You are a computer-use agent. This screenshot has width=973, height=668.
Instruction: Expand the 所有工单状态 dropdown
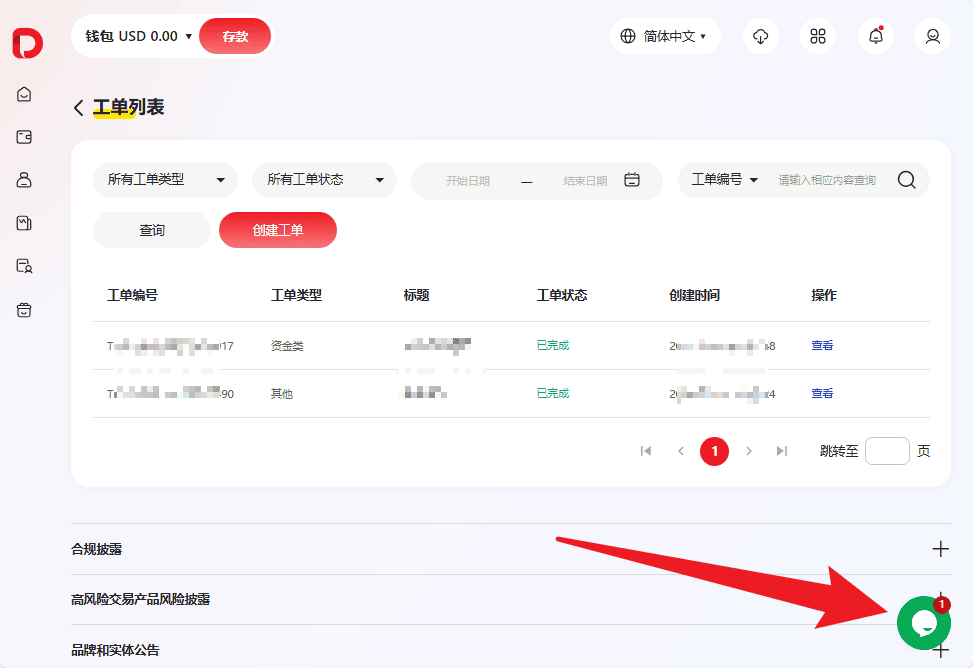324,180
